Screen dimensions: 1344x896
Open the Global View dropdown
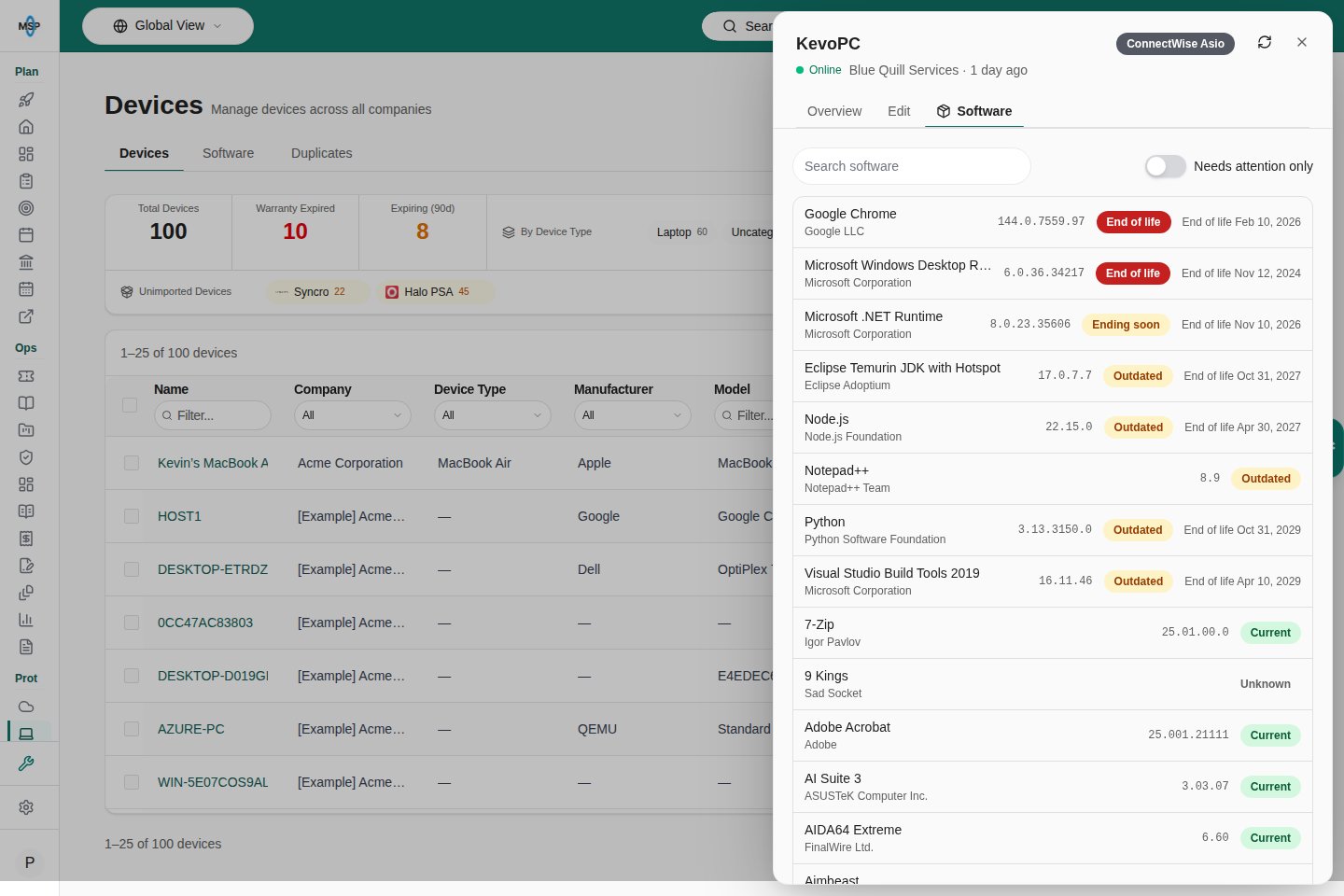[x=168, y=26]
